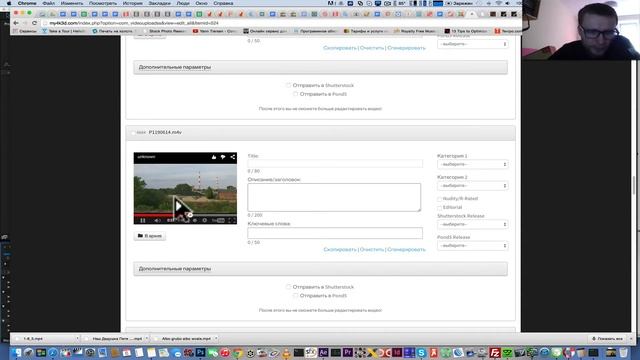The width and height of the screenshot is (640, 360).
Task: Click Скопировать link for P1190614.m4v
Action: (340, 249)
